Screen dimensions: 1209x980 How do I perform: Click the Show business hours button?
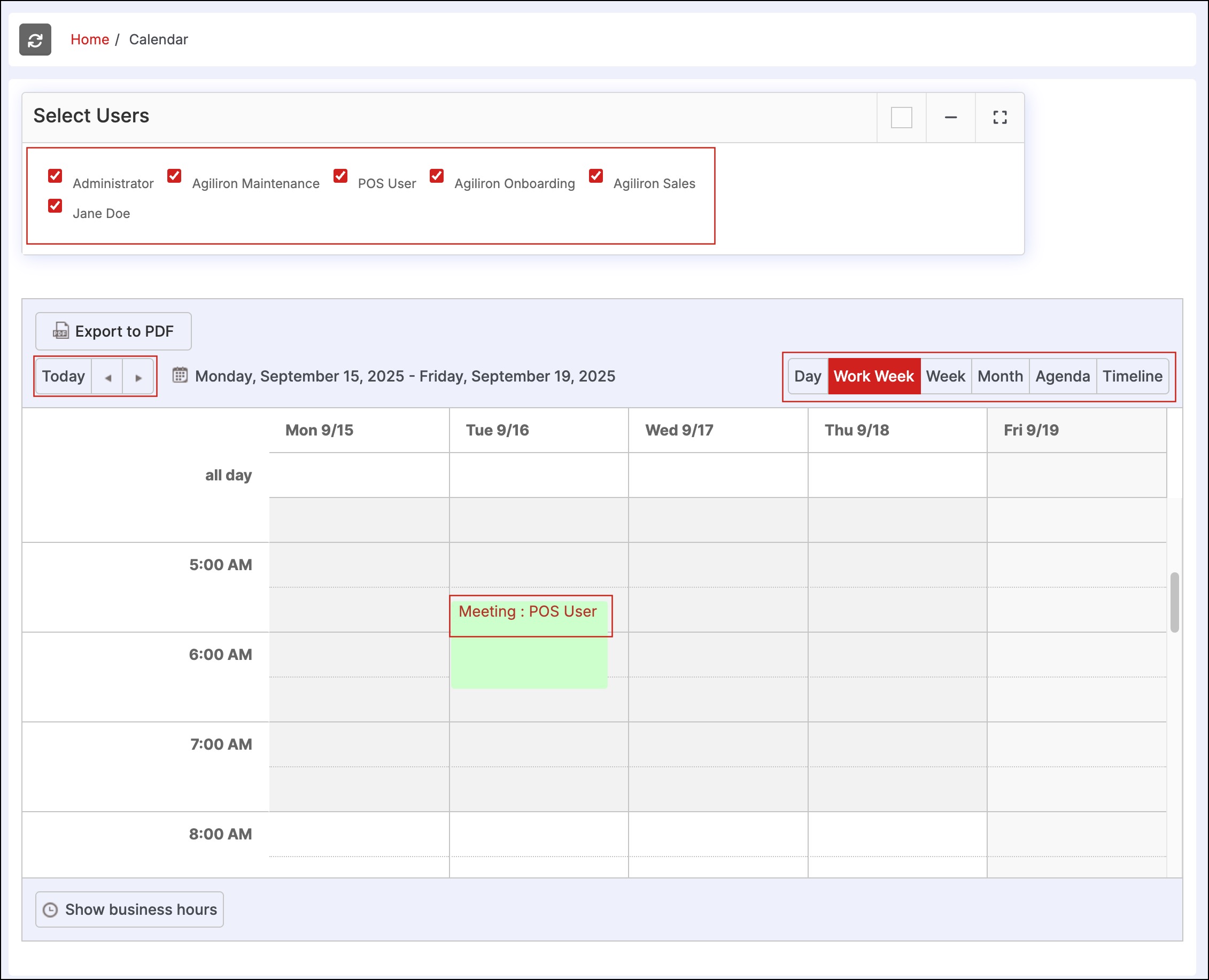(130, 909)
